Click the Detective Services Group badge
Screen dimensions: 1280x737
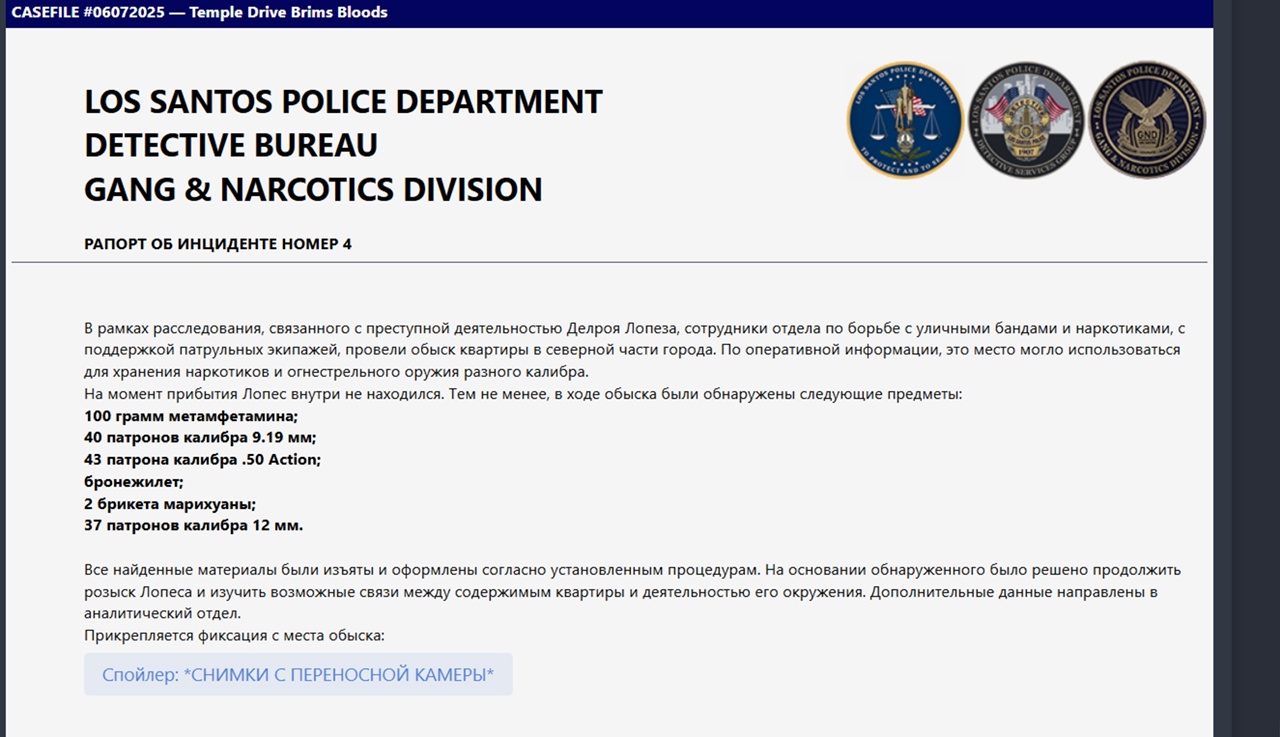1026,120
